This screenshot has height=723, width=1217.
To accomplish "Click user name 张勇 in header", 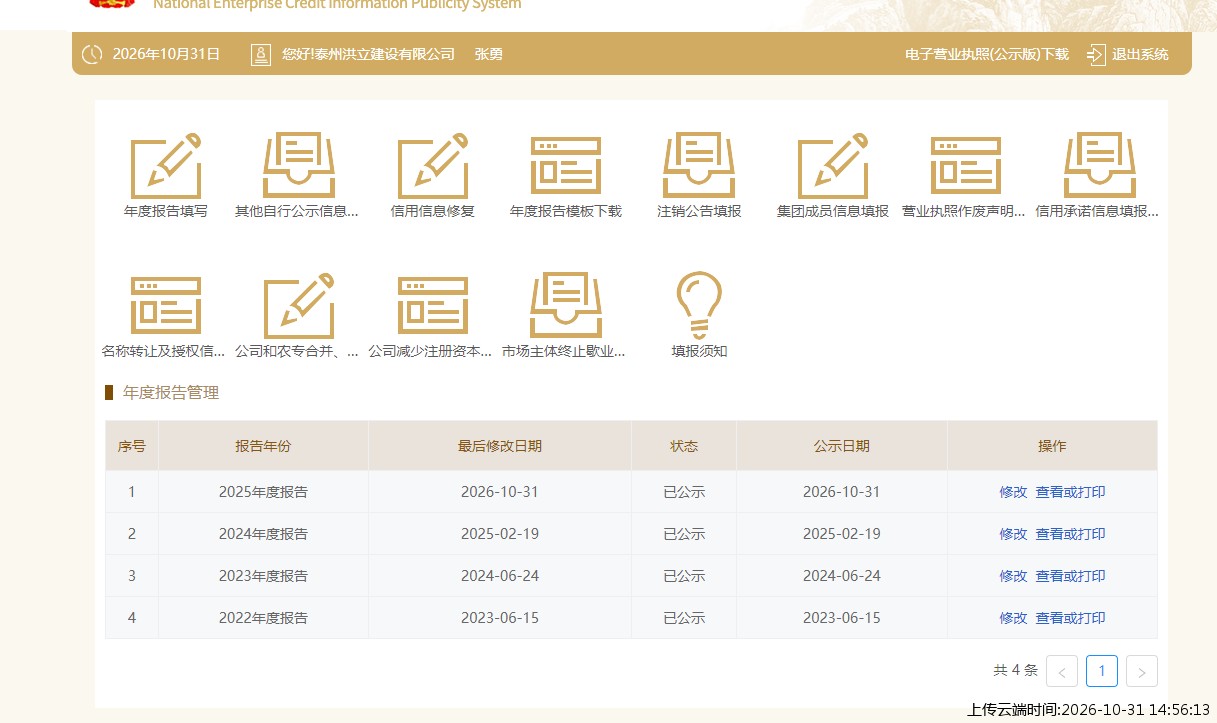I will point(489,54).
